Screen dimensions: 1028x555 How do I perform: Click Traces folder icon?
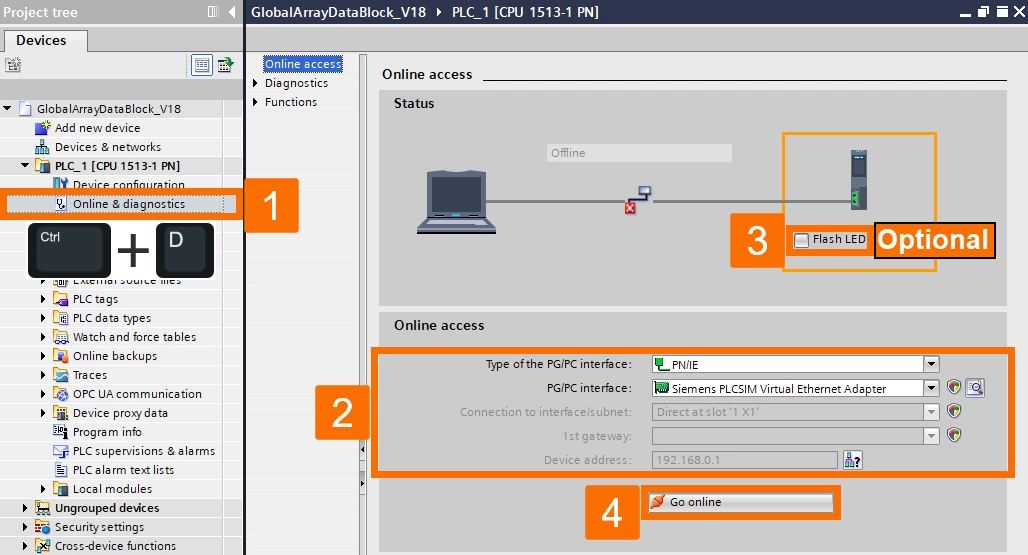60,375
